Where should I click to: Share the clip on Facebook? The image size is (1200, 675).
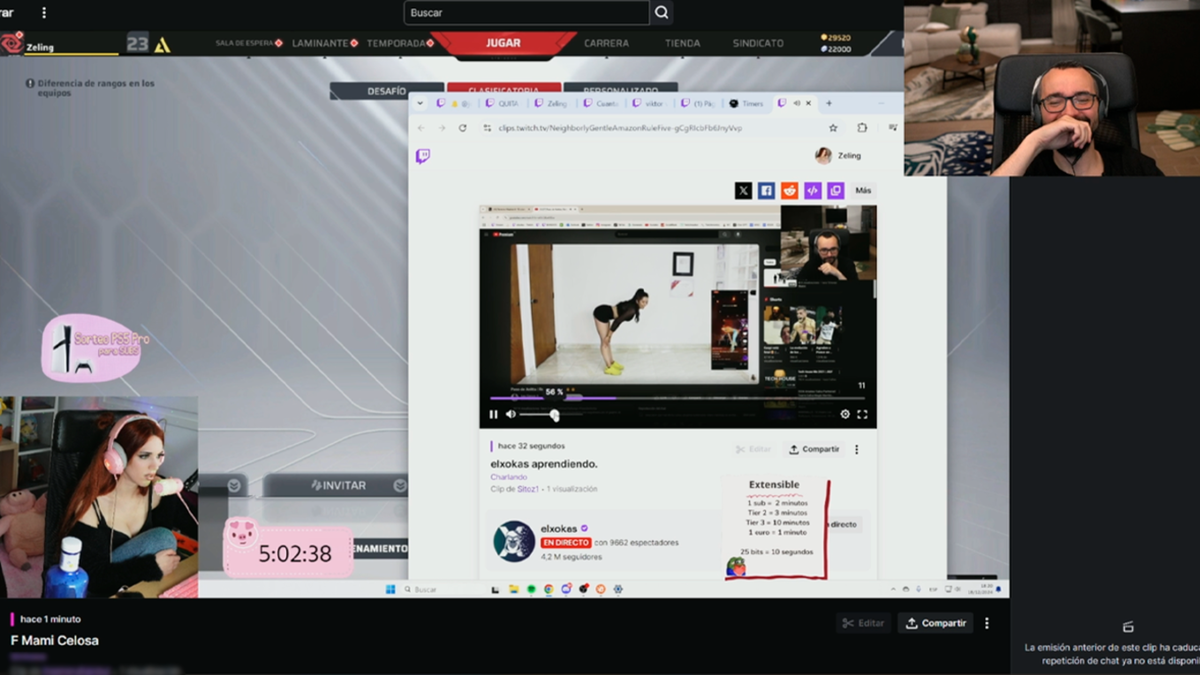[766, 190]
